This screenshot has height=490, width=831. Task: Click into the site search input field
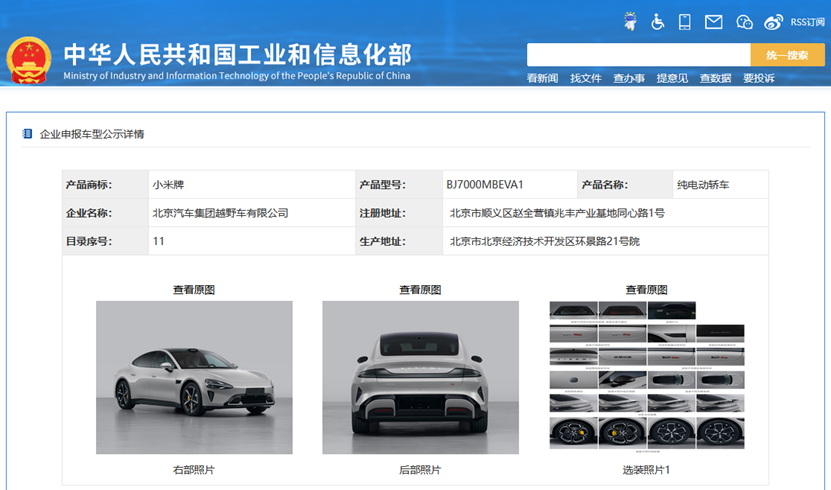(x=638, y=55)
